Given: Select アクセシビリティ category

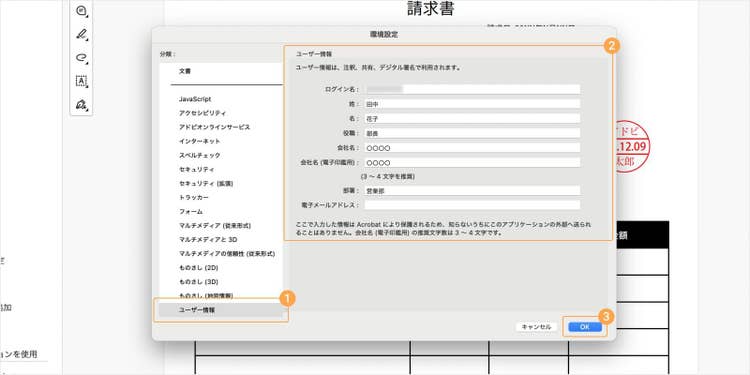Looking at the screenshot, I should pos(202,113).
